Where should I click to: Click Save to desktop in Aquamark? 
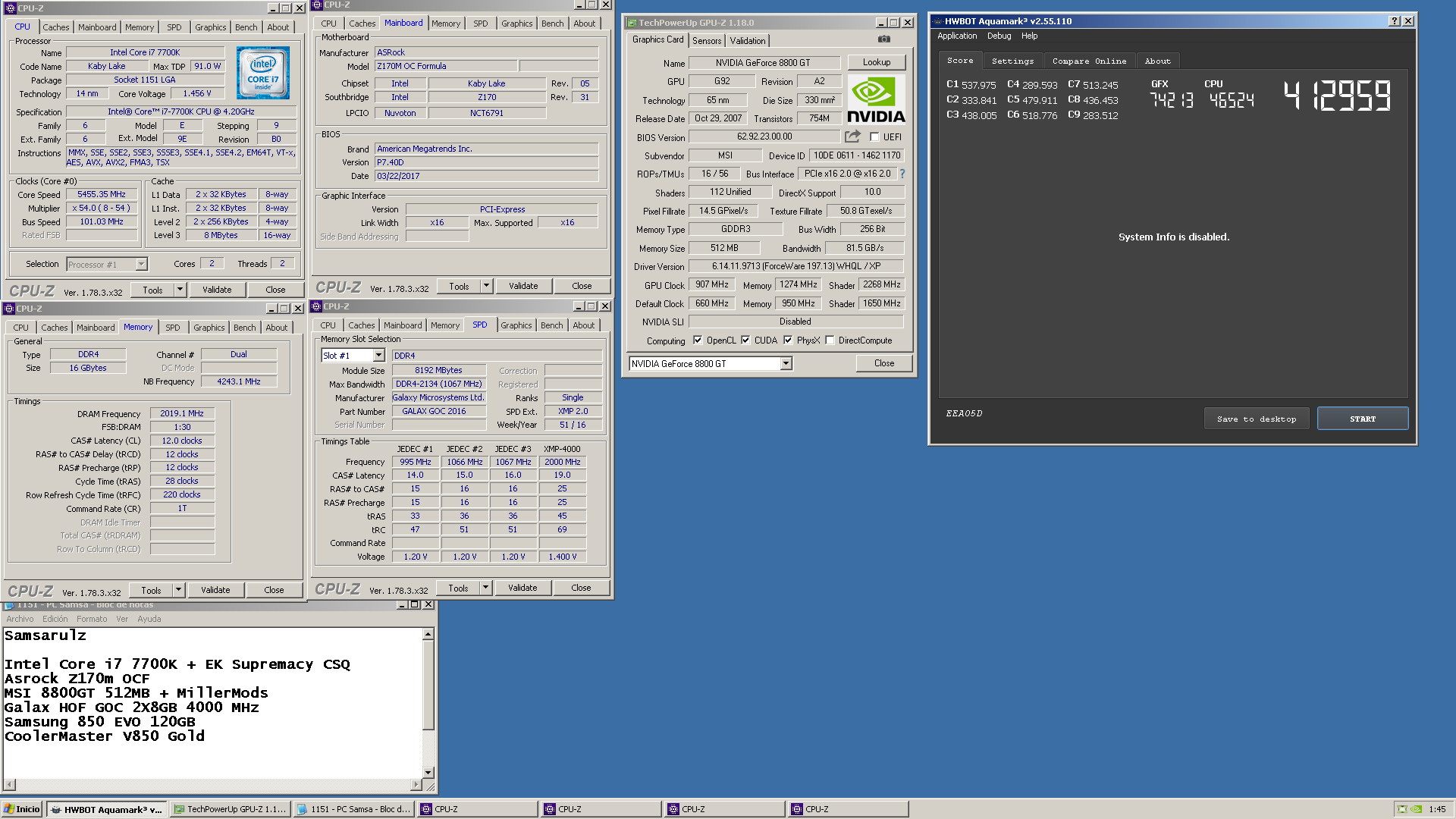(x=1256, y=419)
